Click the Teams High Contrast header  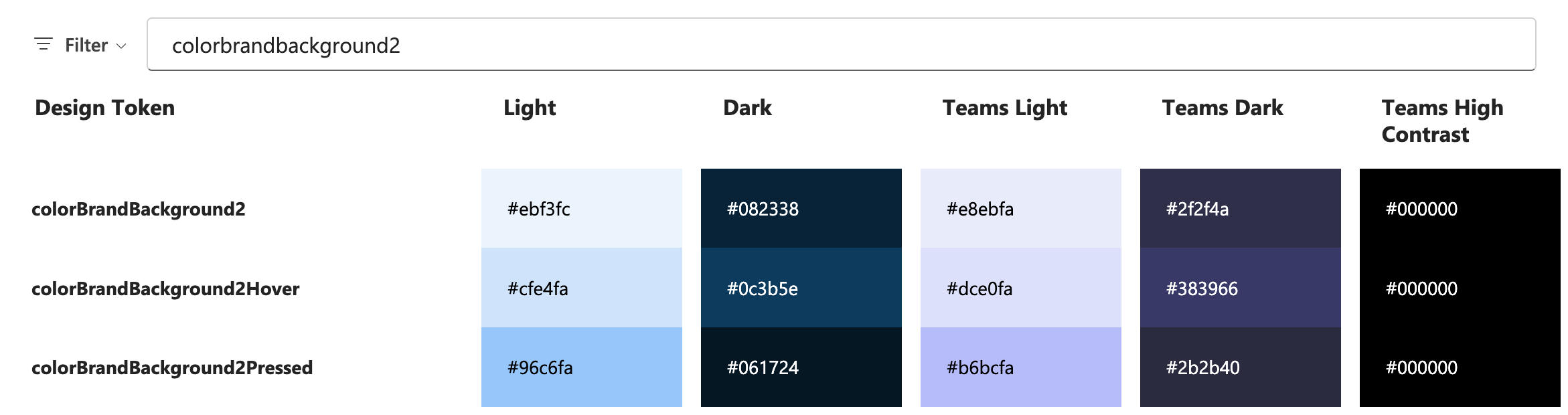point(1441,120)
